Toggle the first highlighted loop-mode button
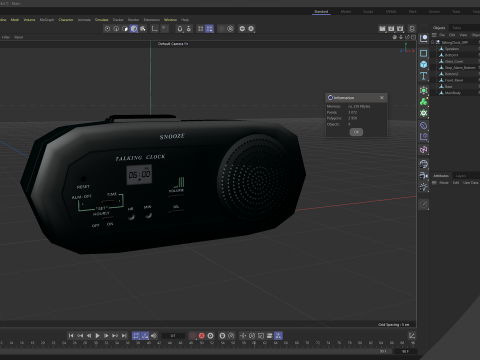Viewport: 480px width, 360px height. (x=136, y=336)
